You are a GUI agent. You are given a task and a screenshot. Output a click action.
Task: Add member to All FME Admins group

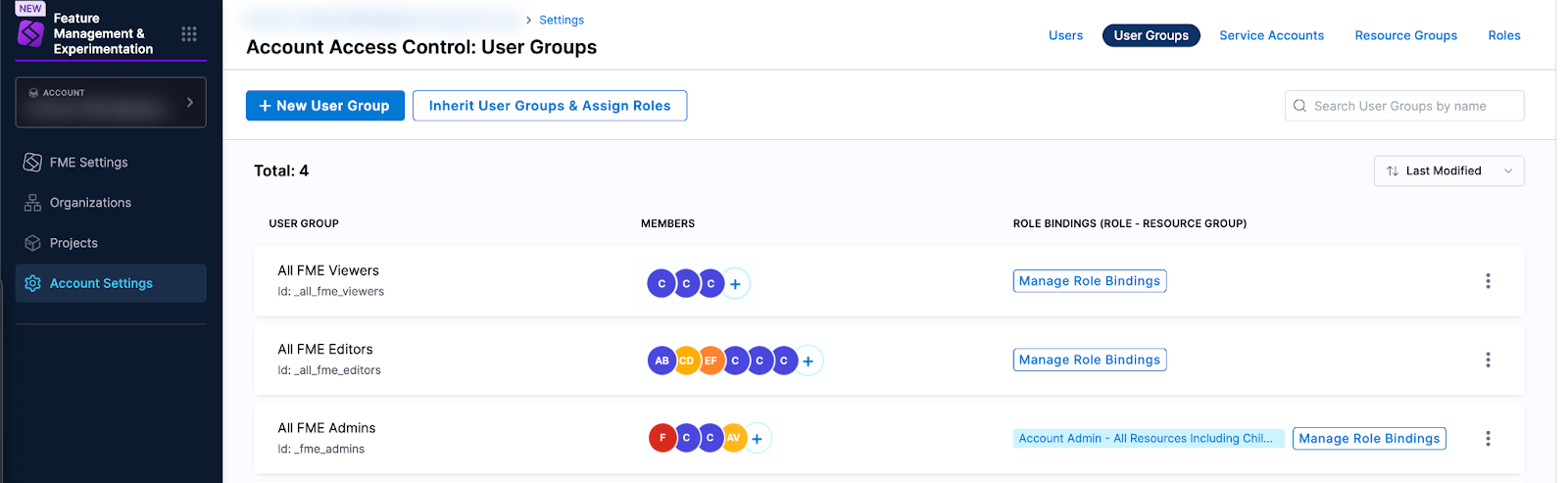click(758, 439)
